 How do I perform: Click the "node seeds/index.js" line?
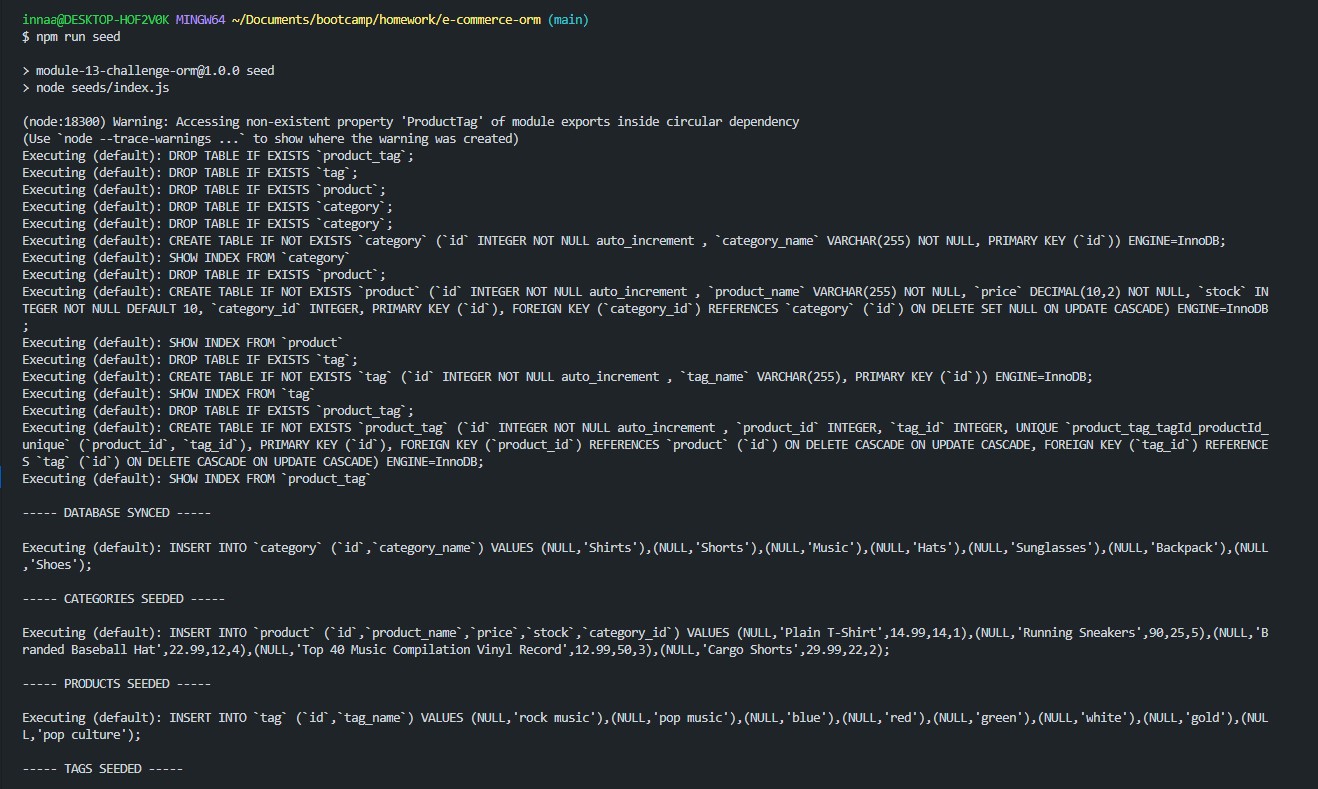(x=88, y=88)
